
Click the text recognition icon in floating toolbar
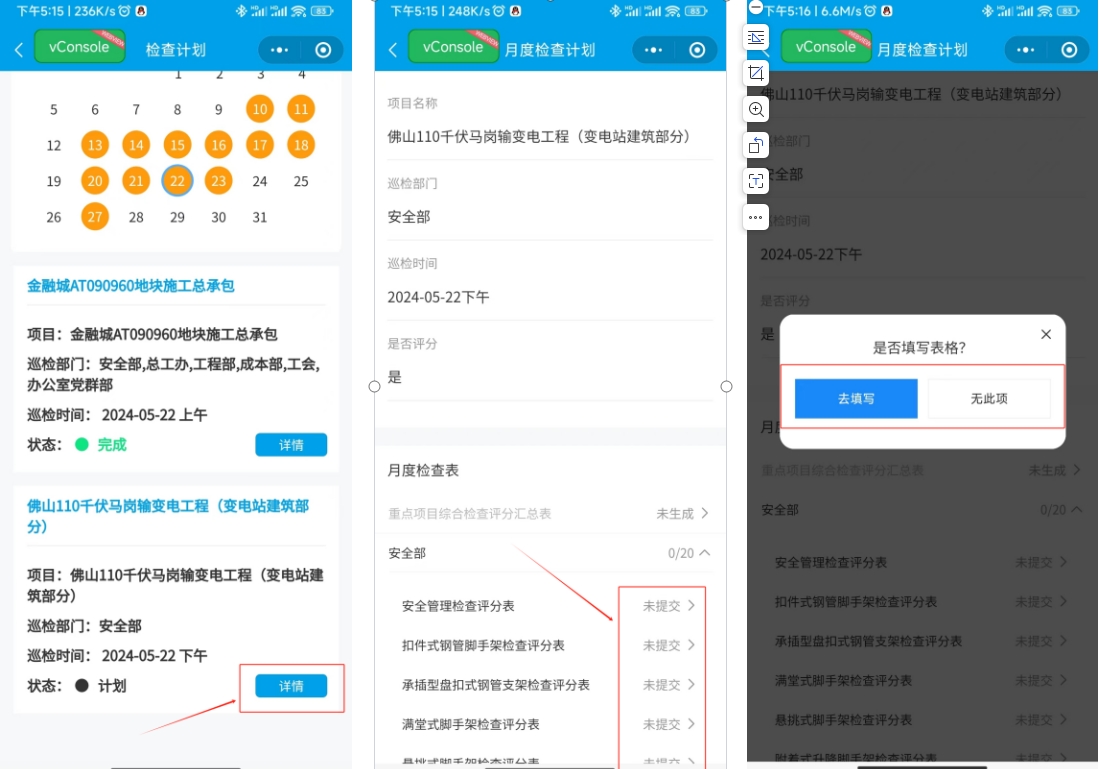[x=756, y=181]
